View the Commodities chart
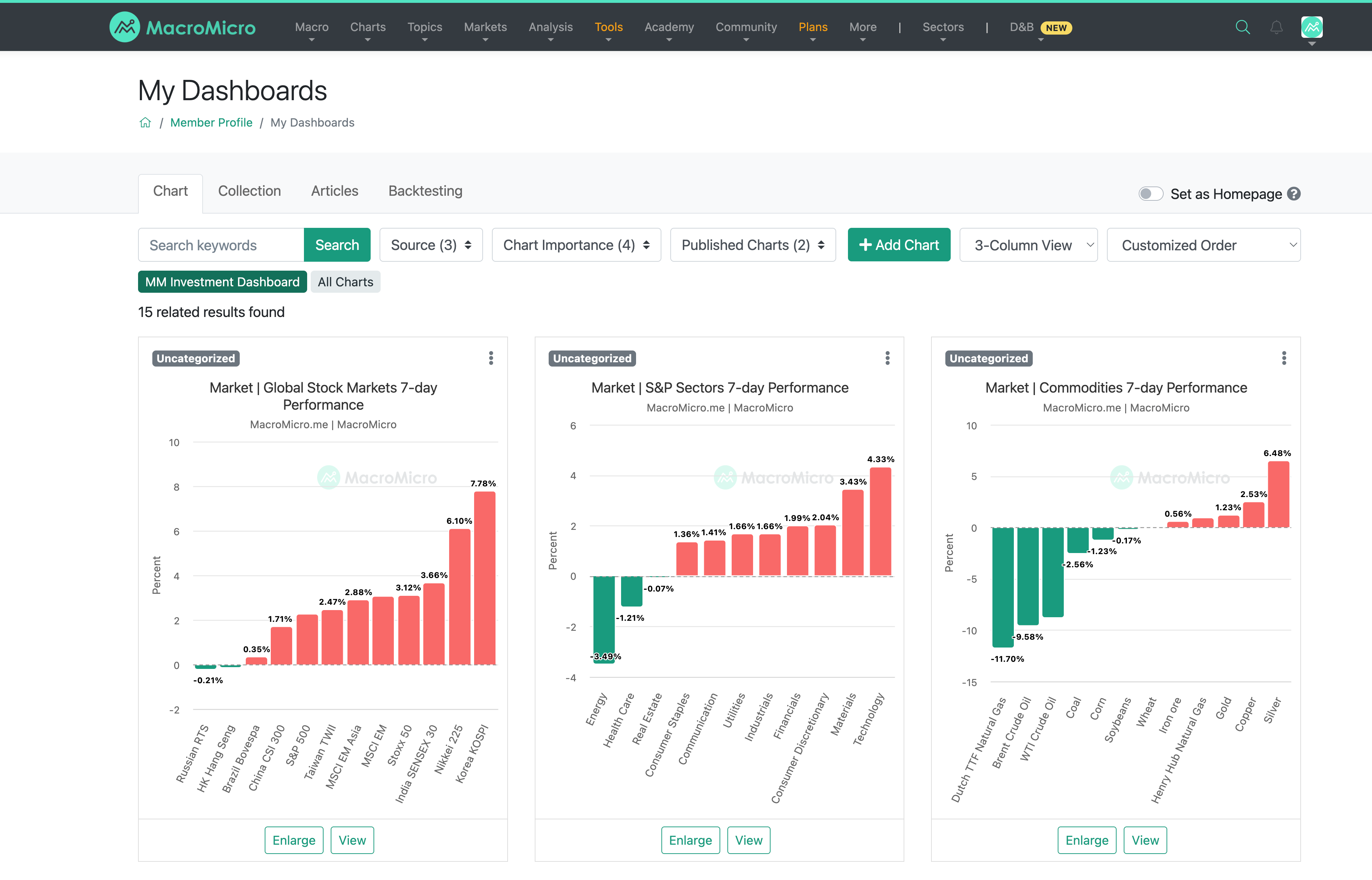Image resolution: width=1372 pixels, height=880 pixels. (1145, 840)
